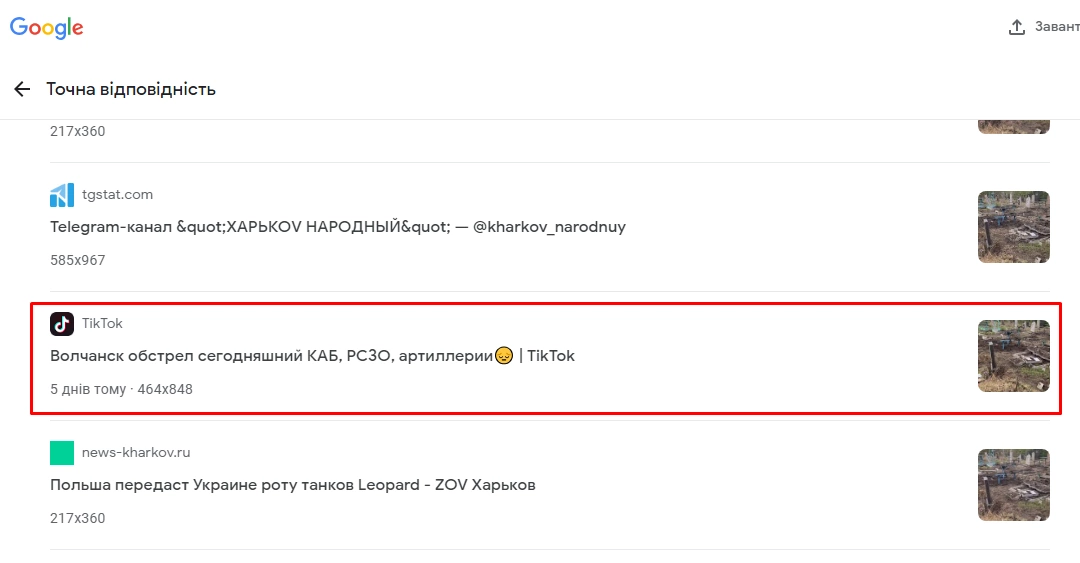Open the ХАРЬКОV НАРОДНЫЙ Telegram channel result
This screenshot has width=1080, height=563.
click(x=338, y=227)
